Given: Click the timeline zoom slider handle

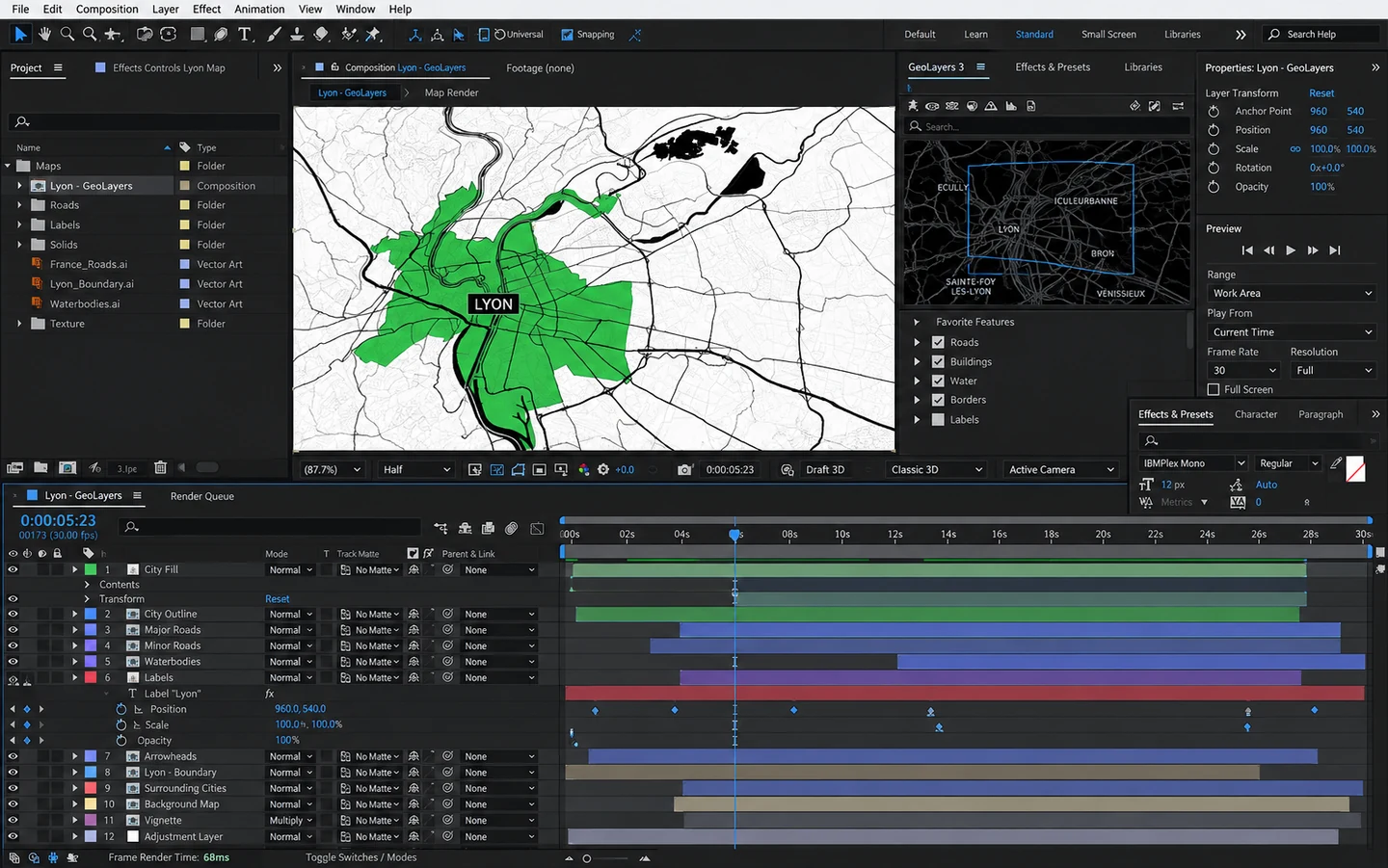Looking at the screenshot, I should (586, 858).
